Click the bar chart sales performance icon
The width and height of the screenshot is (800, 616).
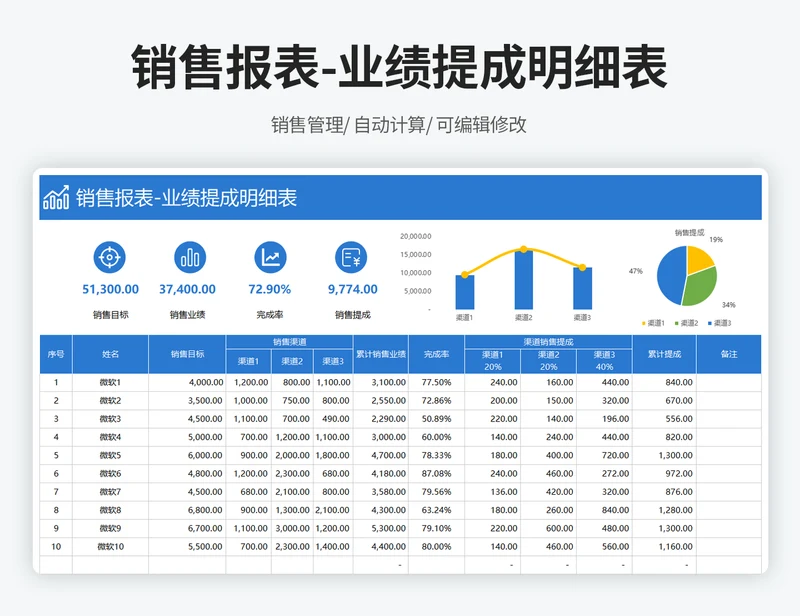190,257
